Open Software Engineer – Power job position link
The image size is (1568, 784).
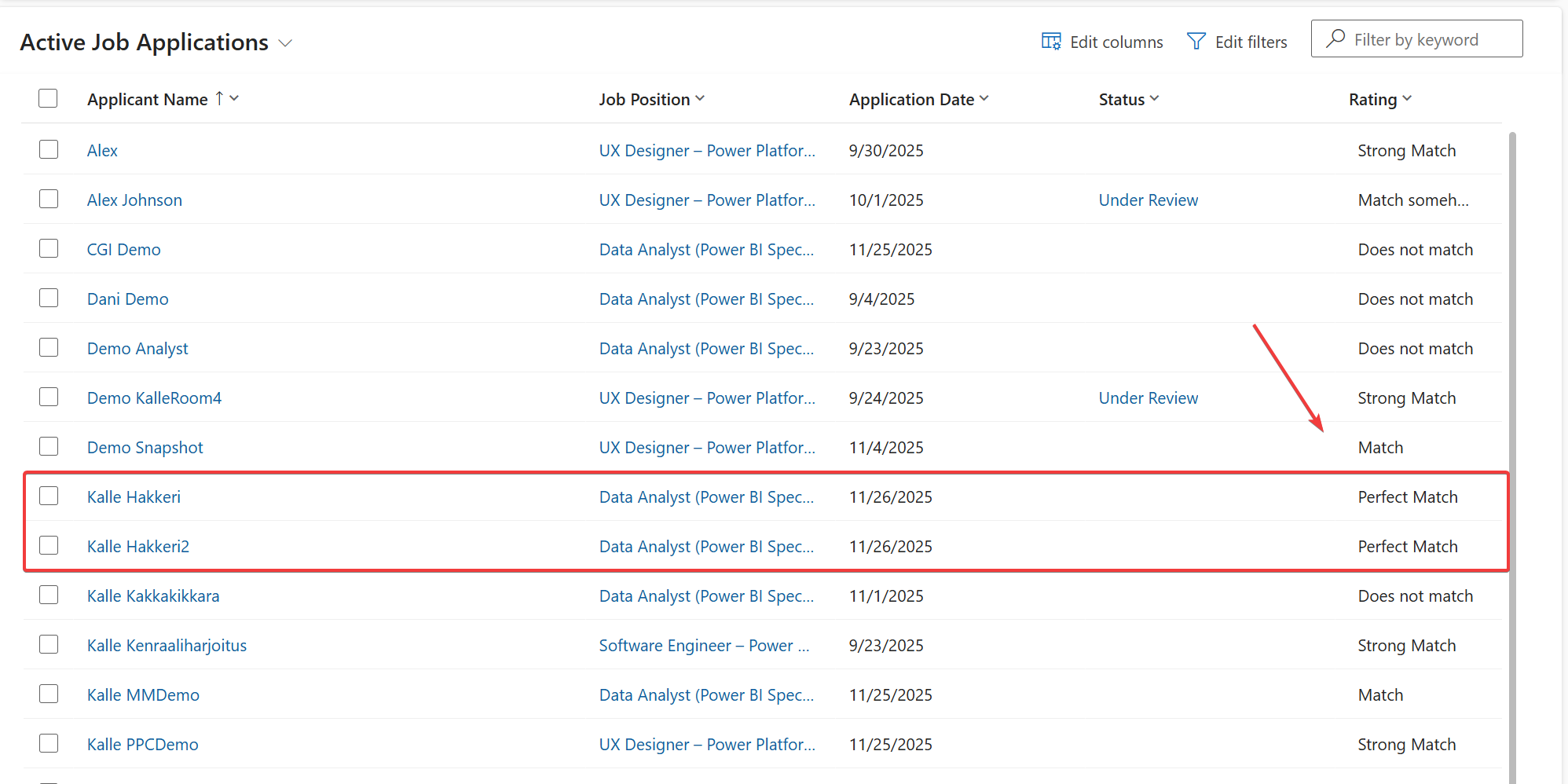703,646
